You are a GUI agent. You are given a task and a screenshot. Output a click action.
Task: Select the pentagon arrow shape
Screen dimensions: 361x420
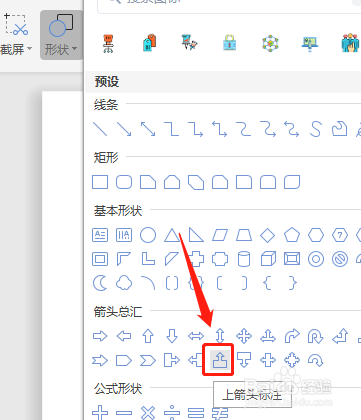(124, 360)
